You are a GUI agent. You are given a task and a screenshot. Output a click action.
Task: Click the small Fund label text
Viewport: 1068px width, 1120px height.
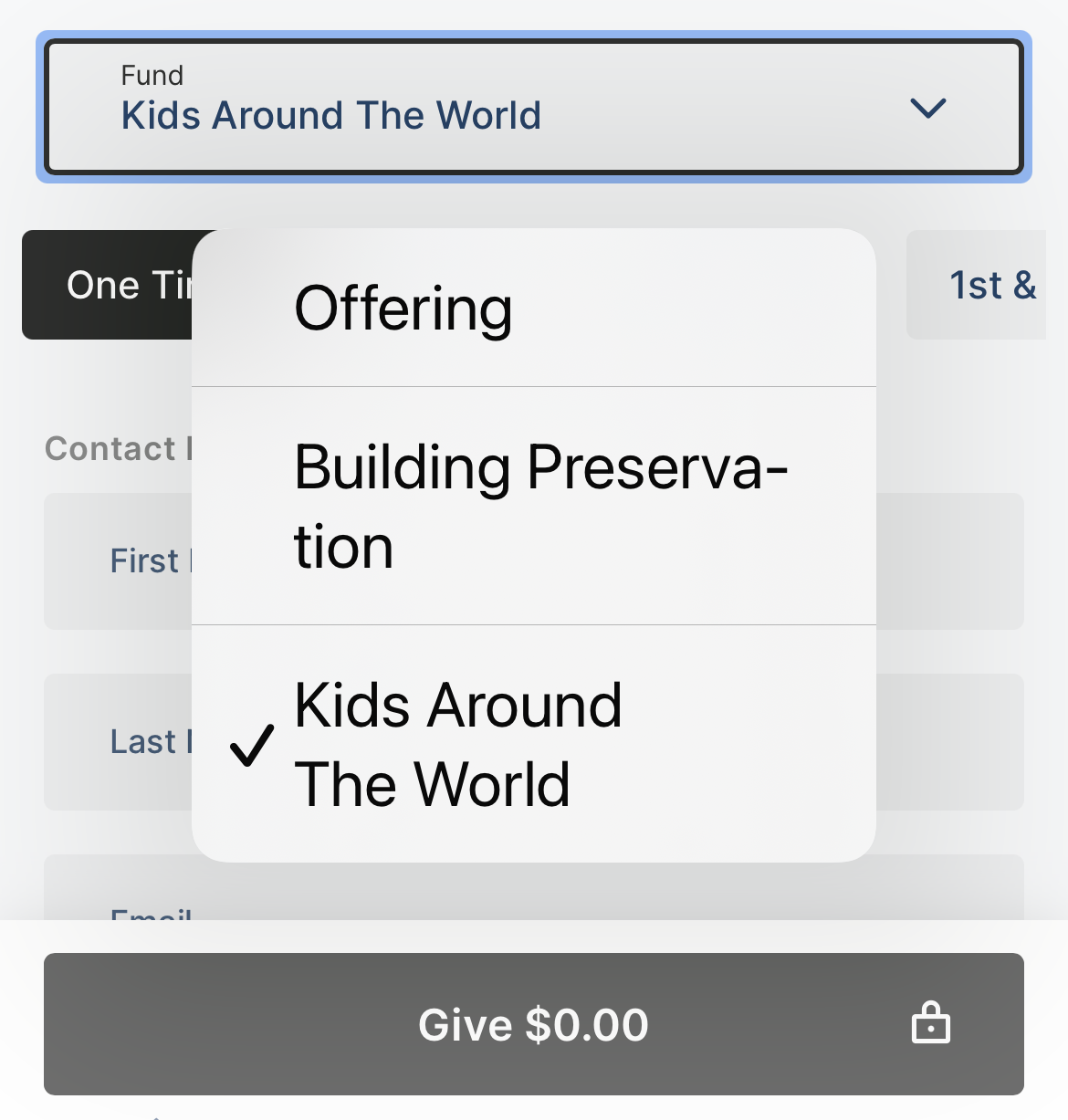[152, 75]
